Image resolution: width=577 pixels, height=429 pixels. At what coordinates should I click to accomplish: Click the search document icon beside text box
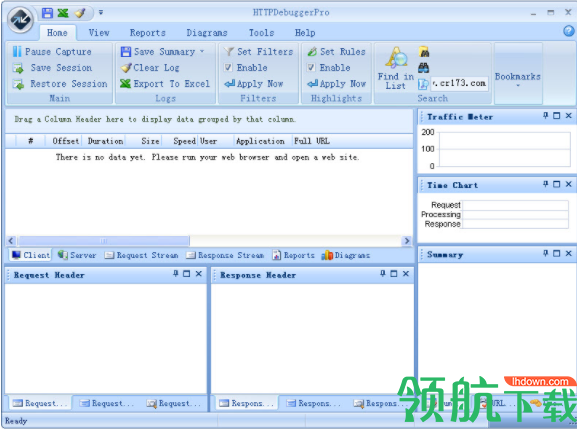[x=423, y=84]
